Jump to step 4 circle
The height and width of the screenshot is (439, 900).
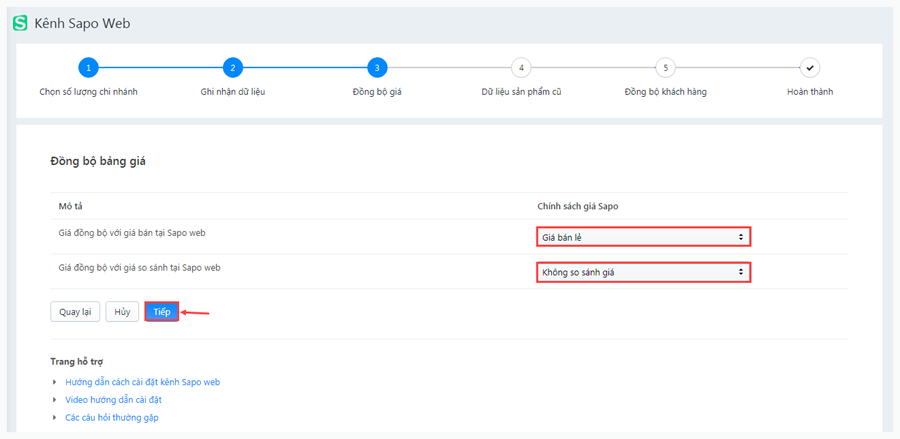click(x=521, y=68)
